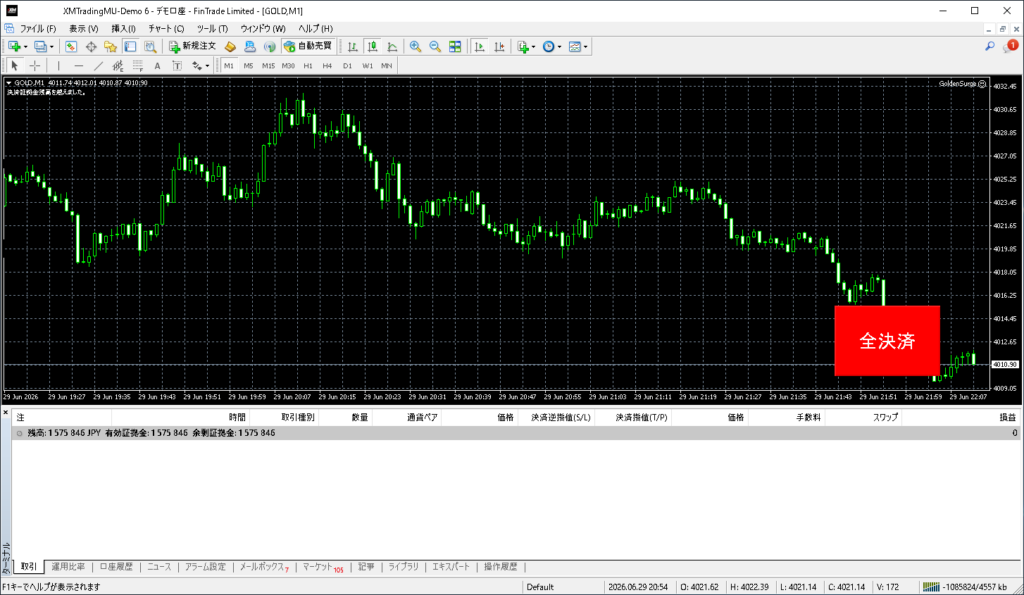Image resolution: width=1024 pixels, height=595 pixels.
Task: Open the Profiles icon
Action: pyautogui.click(x=40, y=46)
